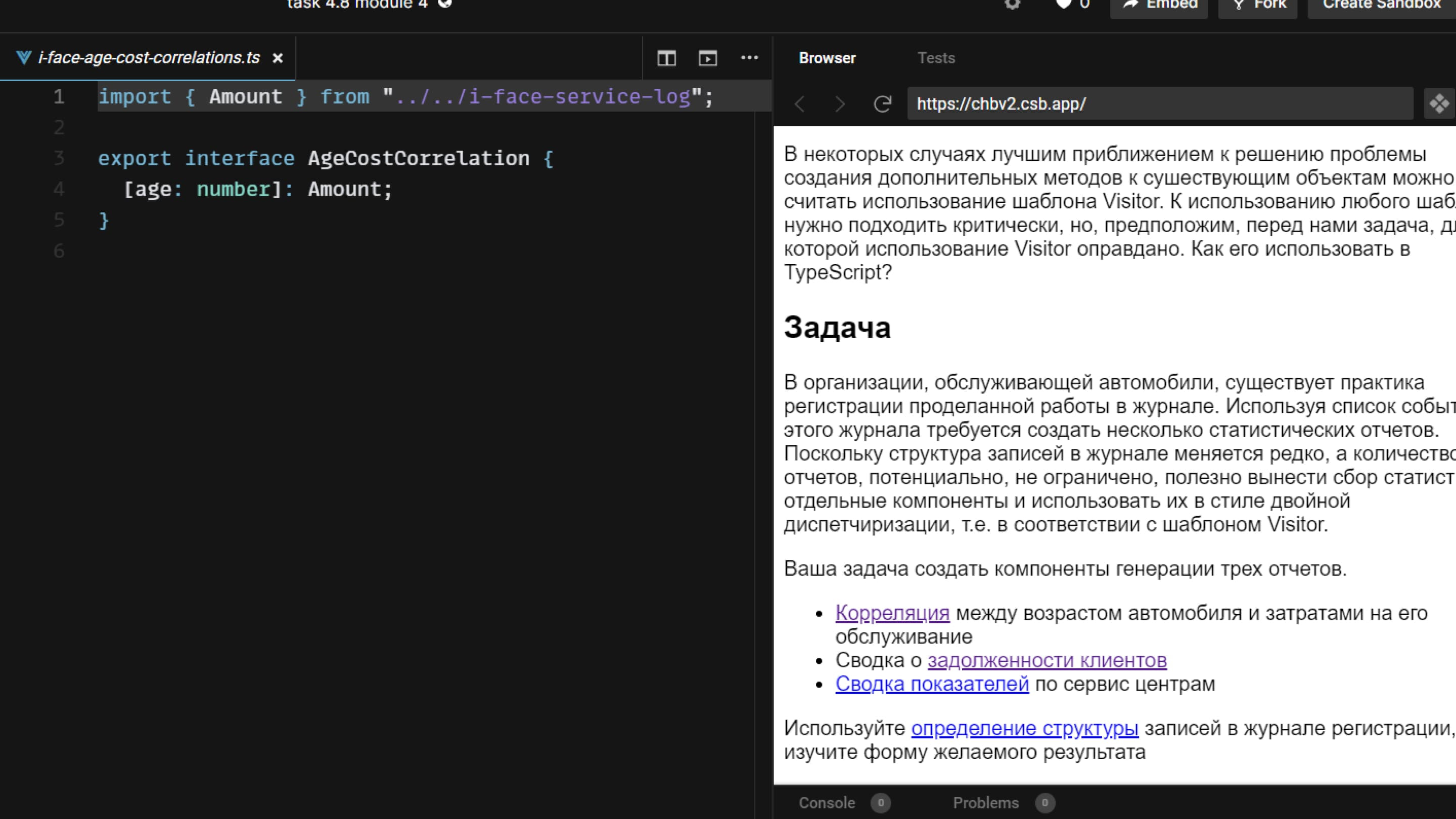Click the CodeSandbox icon beside URL bar
Image resolution: width=1456 pixels, height=819 pixels.
[1439, 104]
